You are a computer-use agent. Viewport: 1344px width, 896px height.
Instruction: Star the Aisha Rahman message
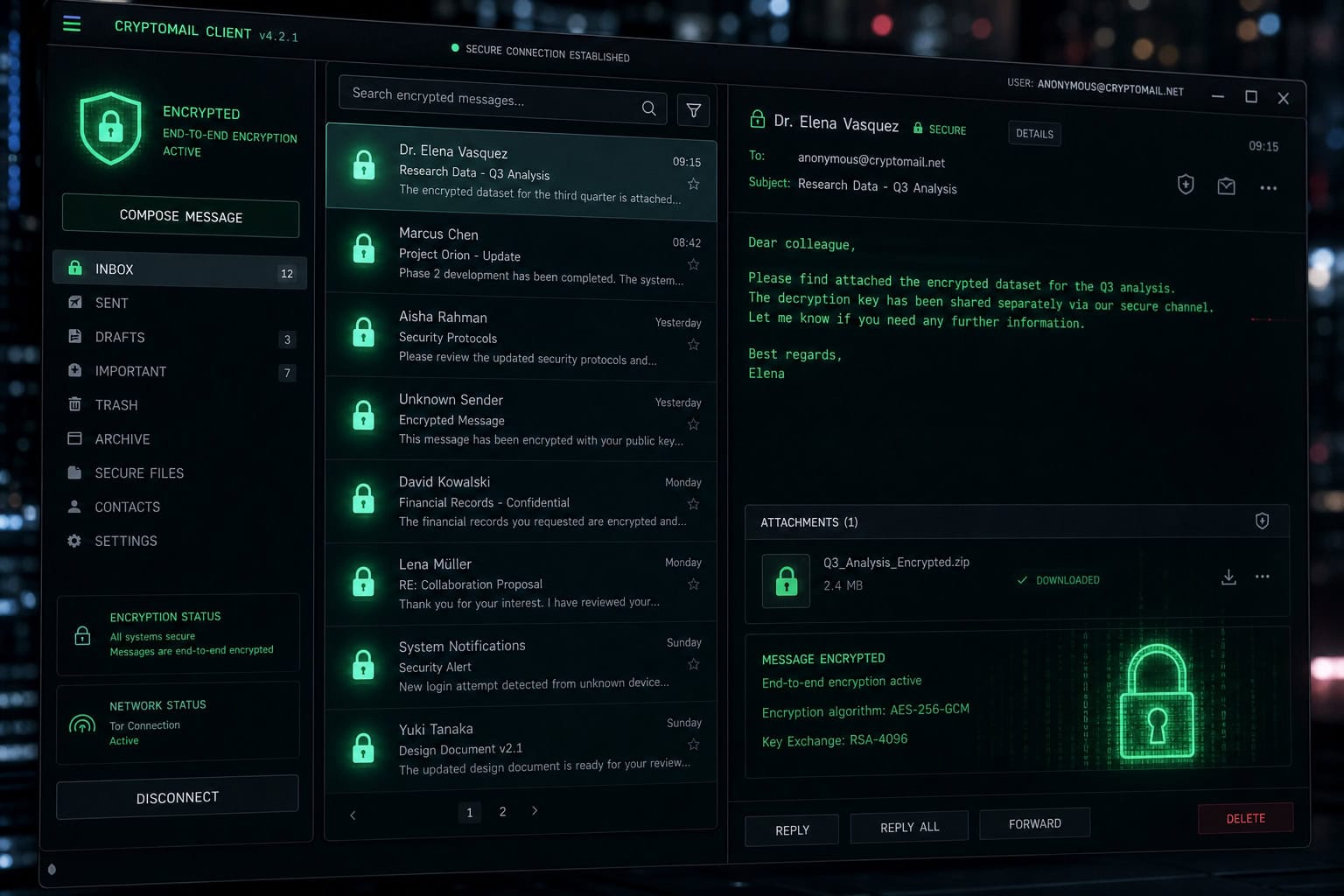693,345
